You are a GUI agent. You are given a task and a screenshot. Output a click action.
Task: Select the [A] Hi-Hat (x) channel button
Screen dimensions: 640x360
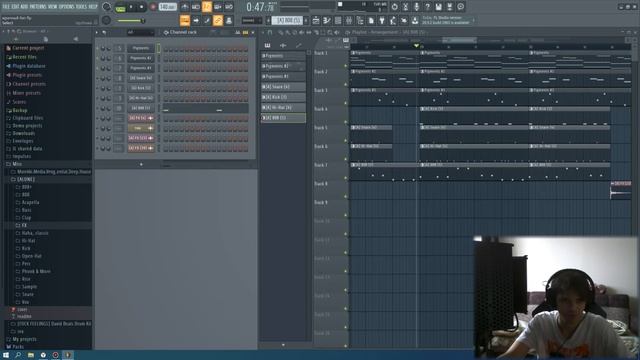coord(141,98)
